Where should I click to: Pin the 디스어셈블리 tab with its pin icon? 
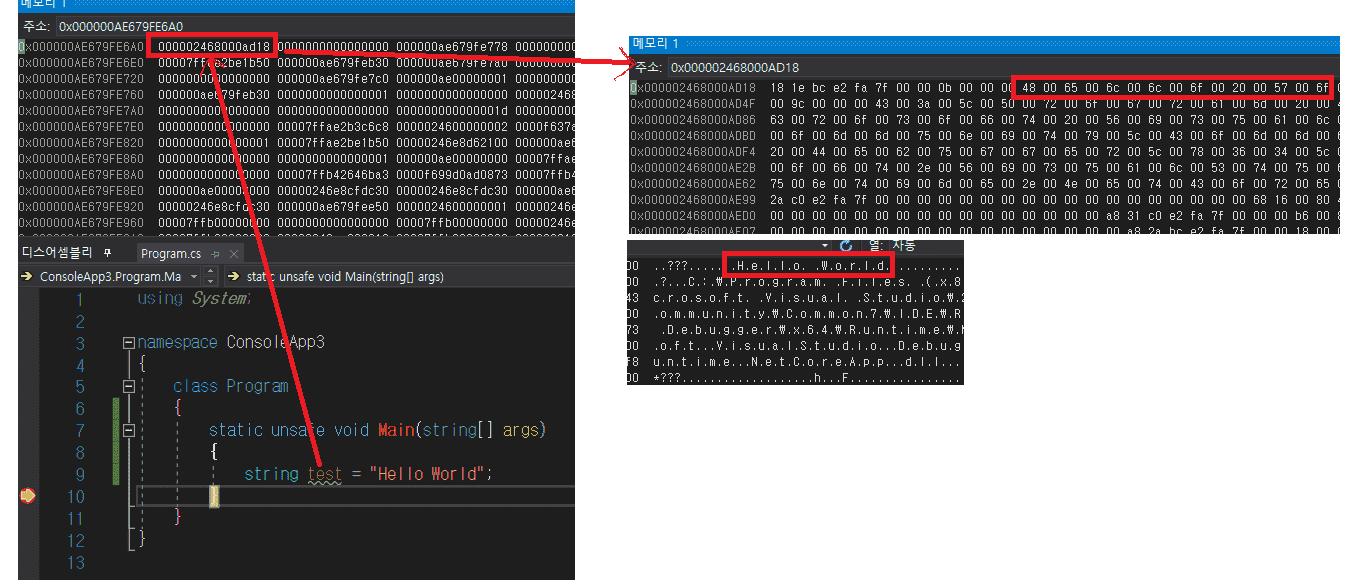coord(107,253)
